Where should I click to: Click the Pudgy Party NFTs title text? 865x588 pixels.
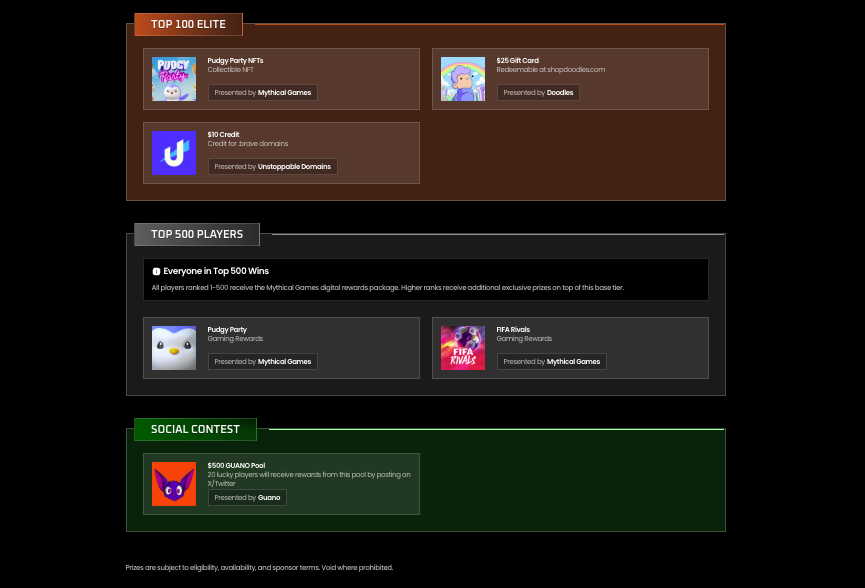coord(236,61)
